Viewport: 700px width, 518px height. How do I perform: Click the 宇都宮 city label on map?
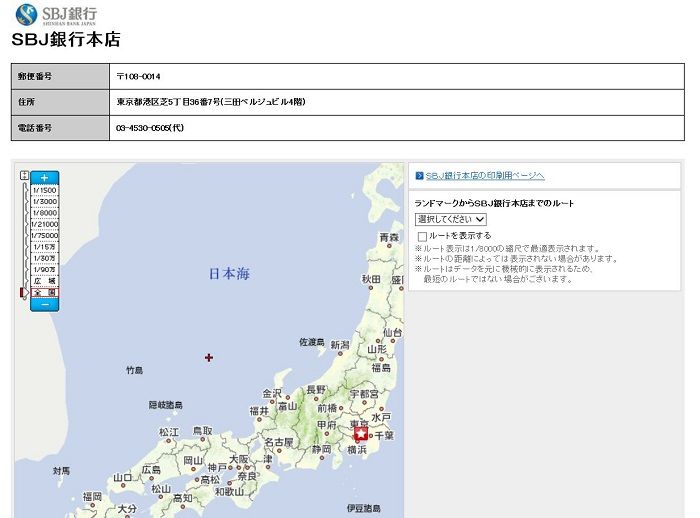[x=364, y=394]
